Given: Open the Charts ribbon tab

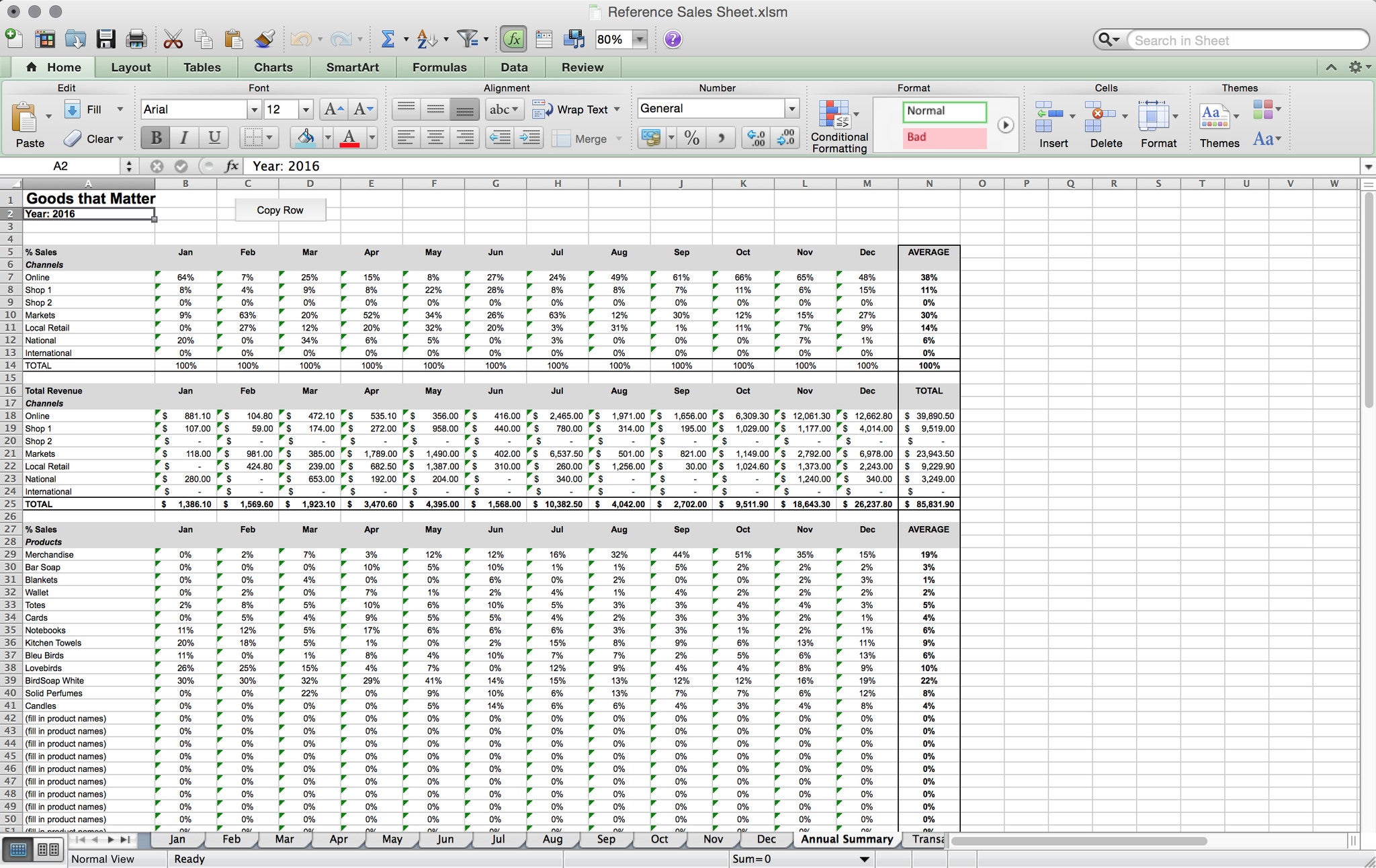Looking at the screenshot, I should point(273,67).
